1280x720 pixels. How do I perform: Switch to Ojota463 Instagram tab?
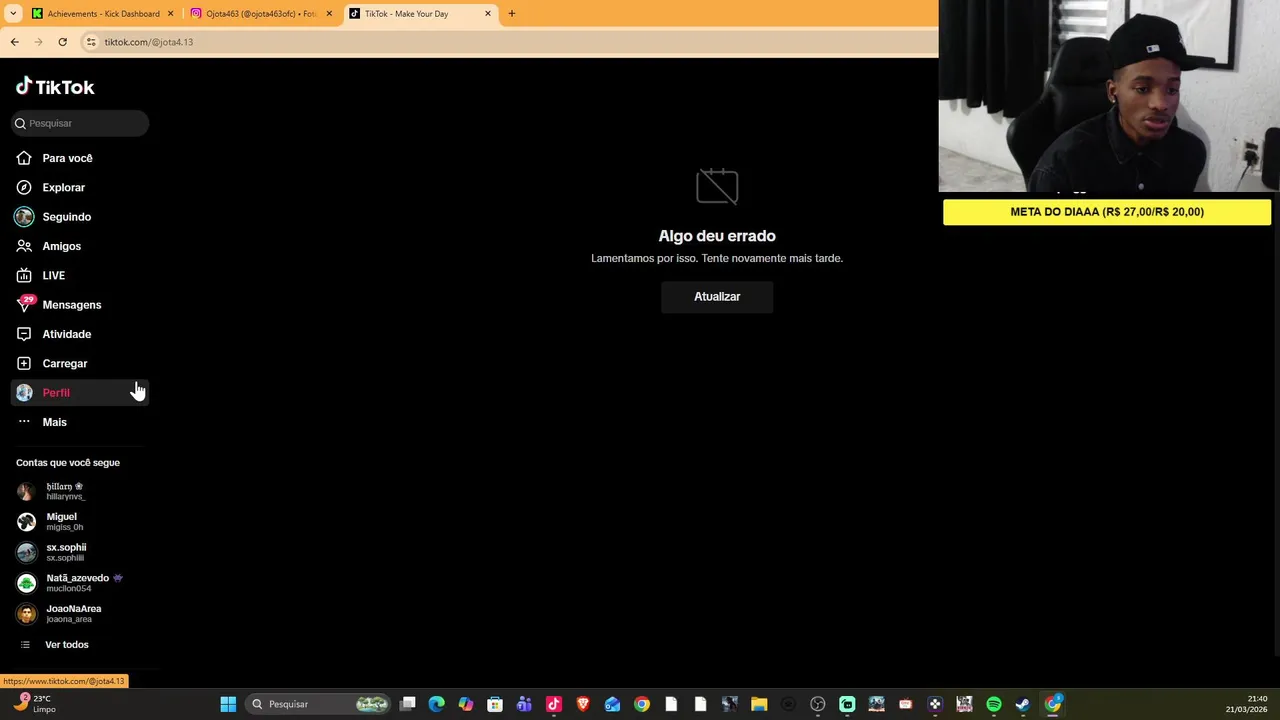[x=262, y=14]
